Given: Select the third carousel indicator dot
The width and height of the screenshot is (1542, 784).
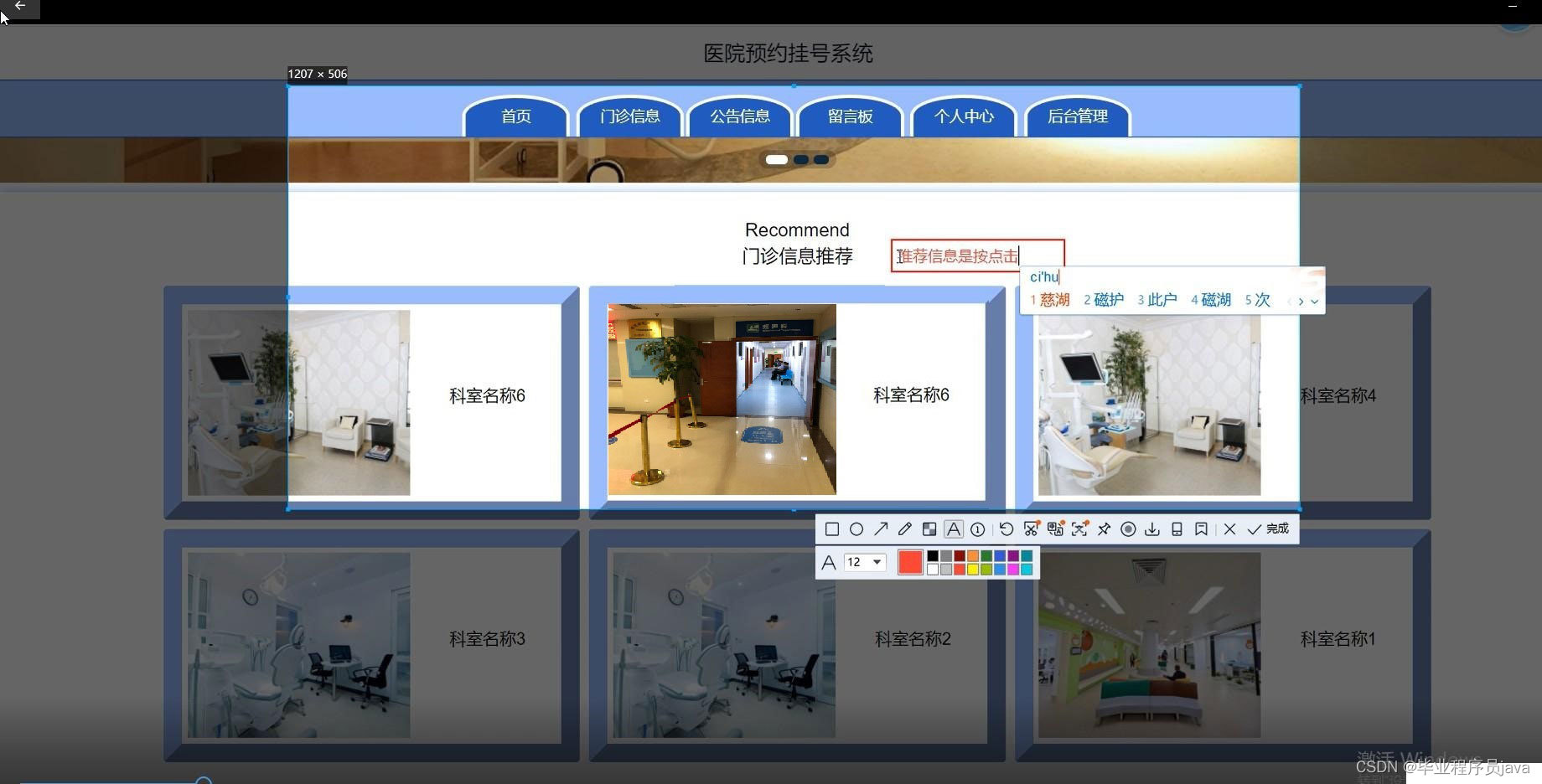Looking at the screenshot, I should point(821,159).
